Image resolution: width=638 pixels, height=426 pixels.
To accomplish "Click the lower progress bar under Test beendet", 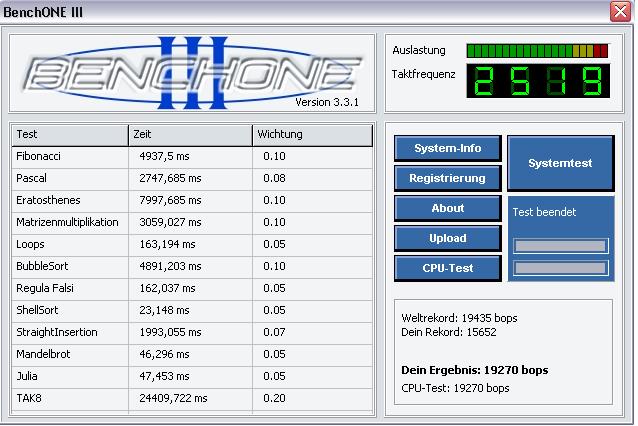I will (x=561, y=268).
